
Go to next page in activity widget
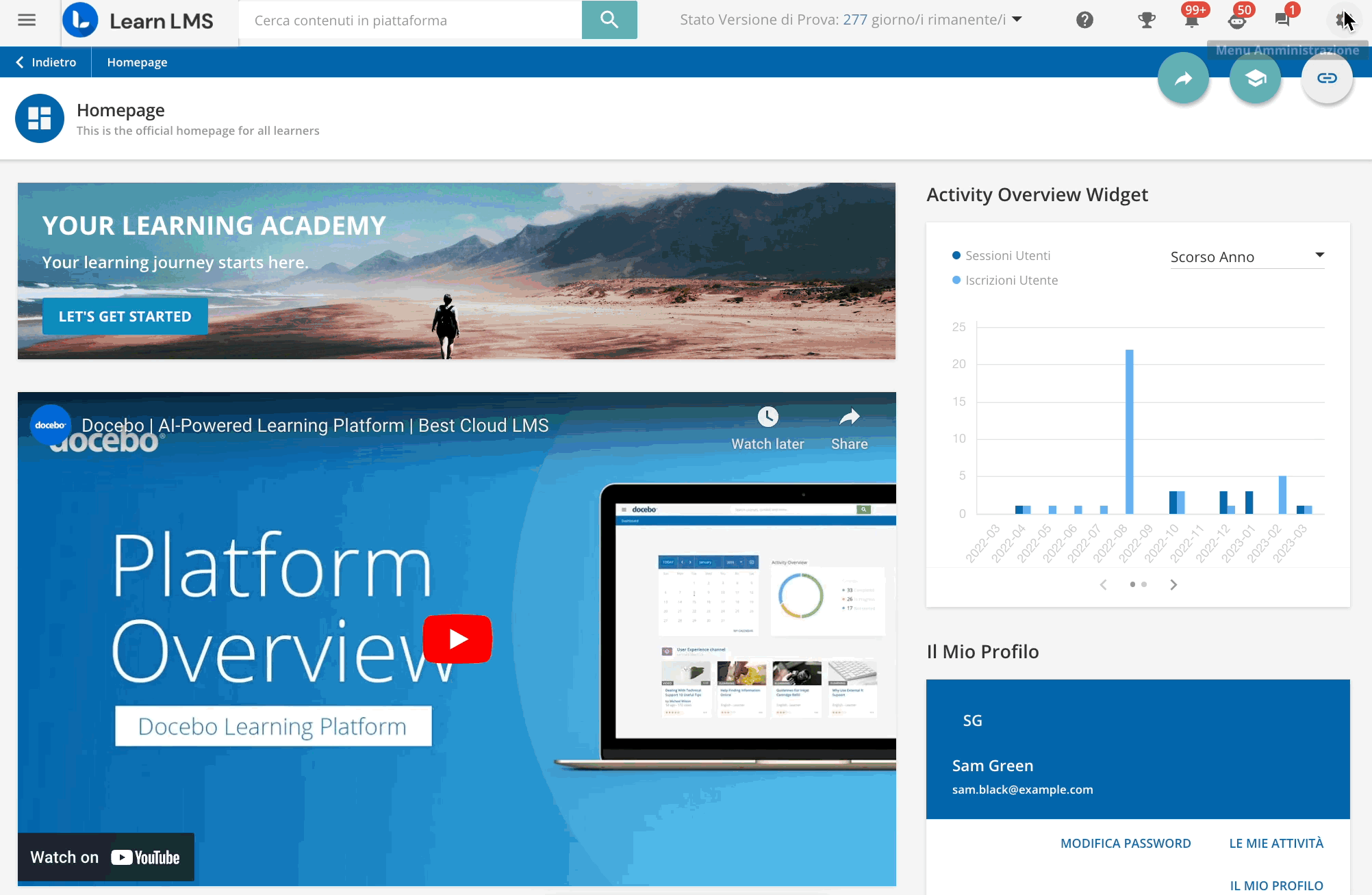(1173, 584)
